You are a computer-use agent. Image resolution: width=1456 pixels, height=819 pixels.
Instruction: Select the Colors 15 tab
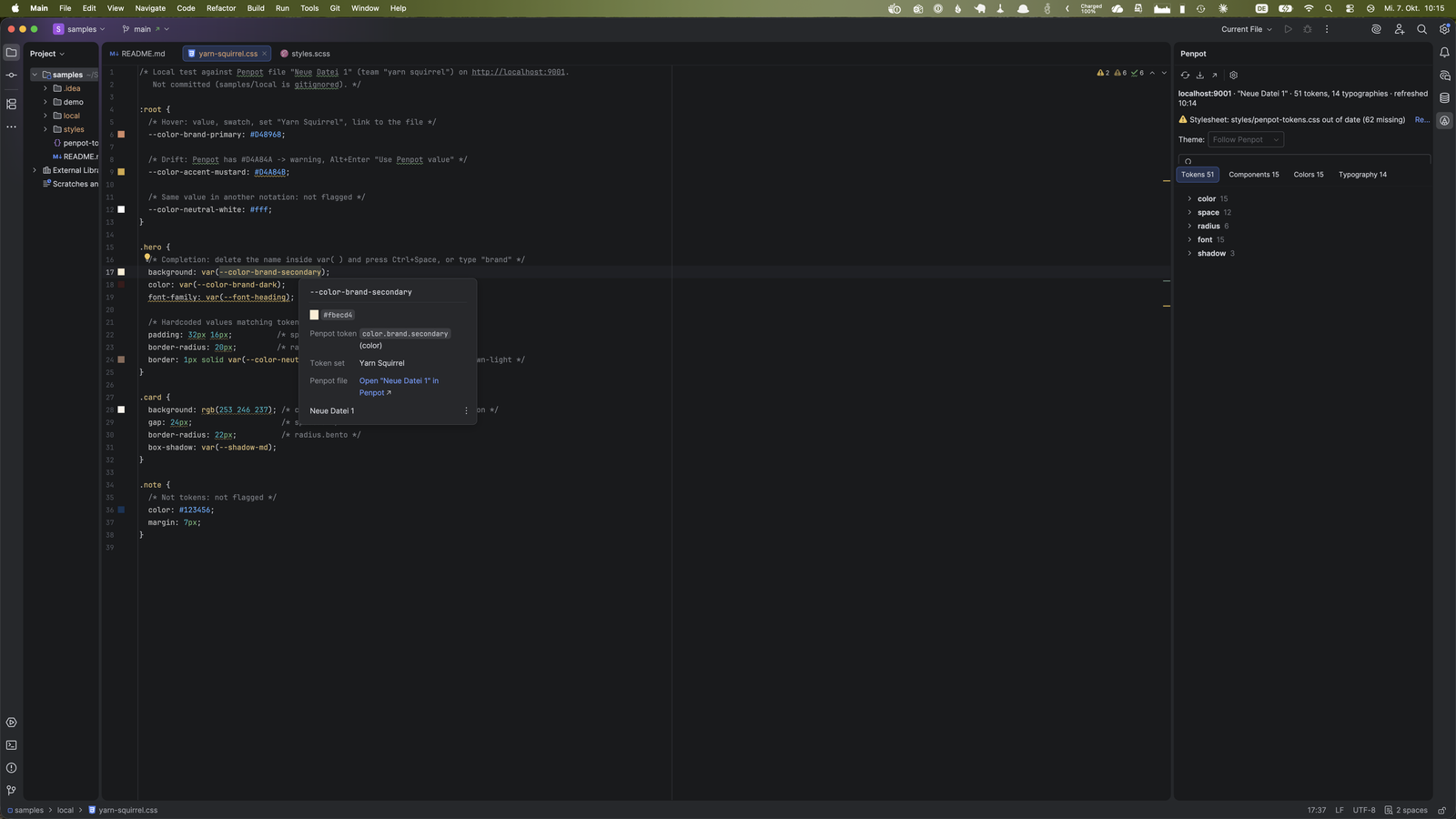pos(1309,175)
